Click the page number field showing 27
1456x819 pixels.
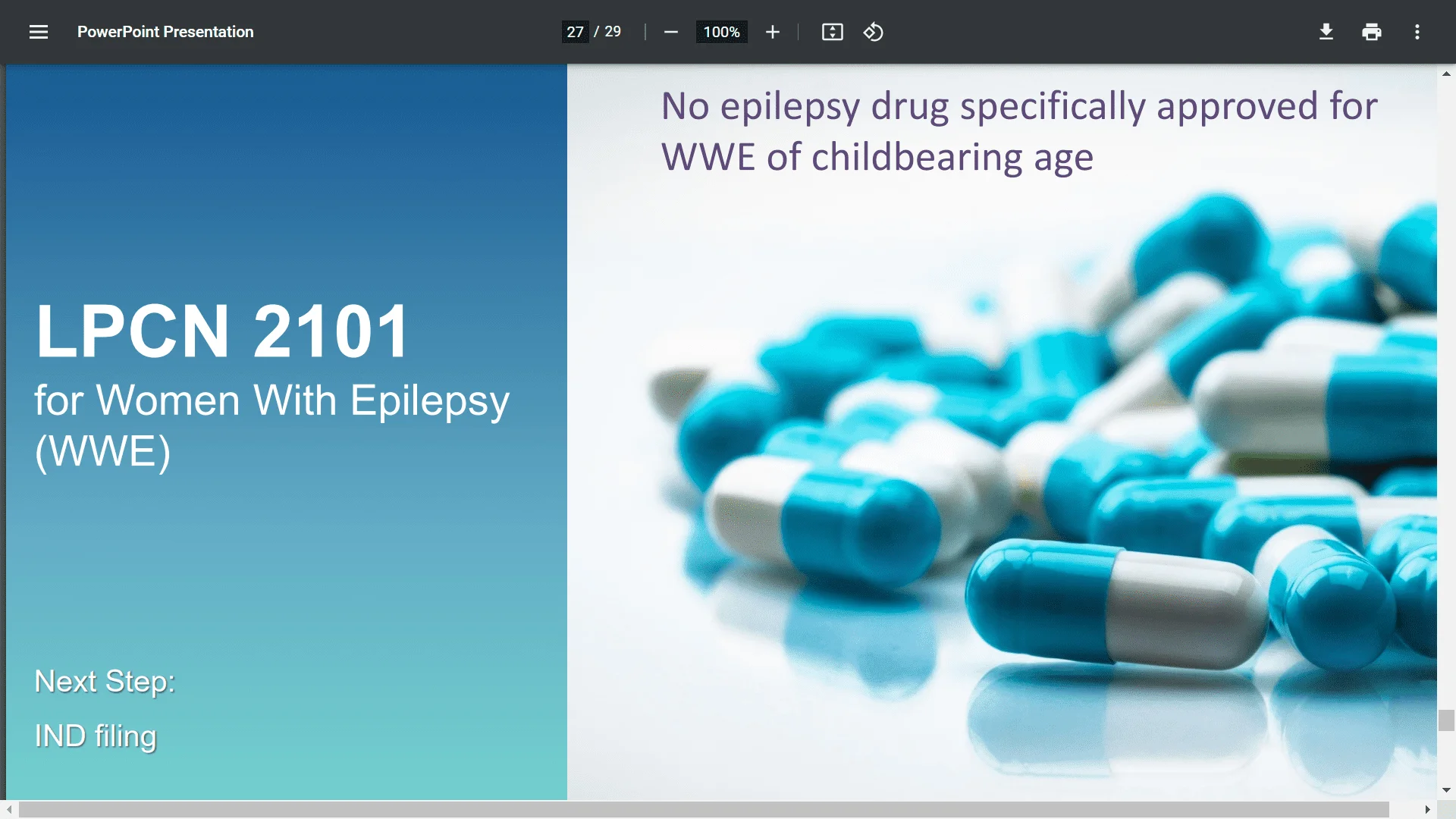[576, 32]
